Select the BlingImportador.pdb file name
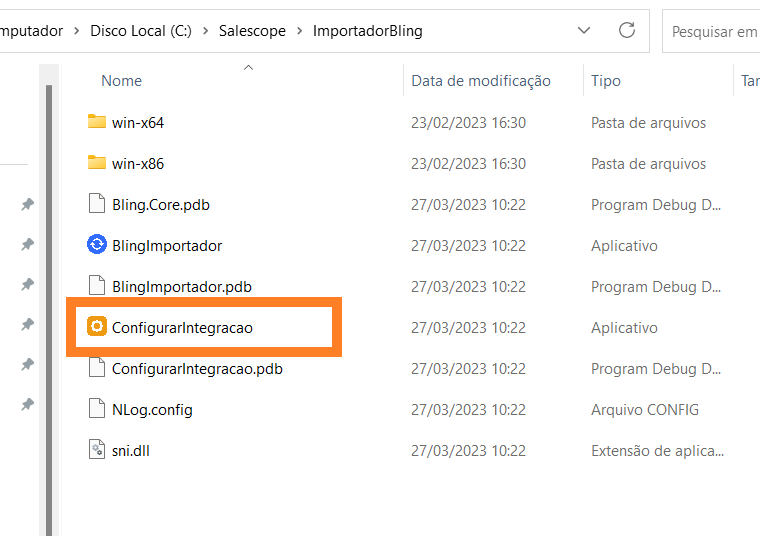 pos(182,287)
